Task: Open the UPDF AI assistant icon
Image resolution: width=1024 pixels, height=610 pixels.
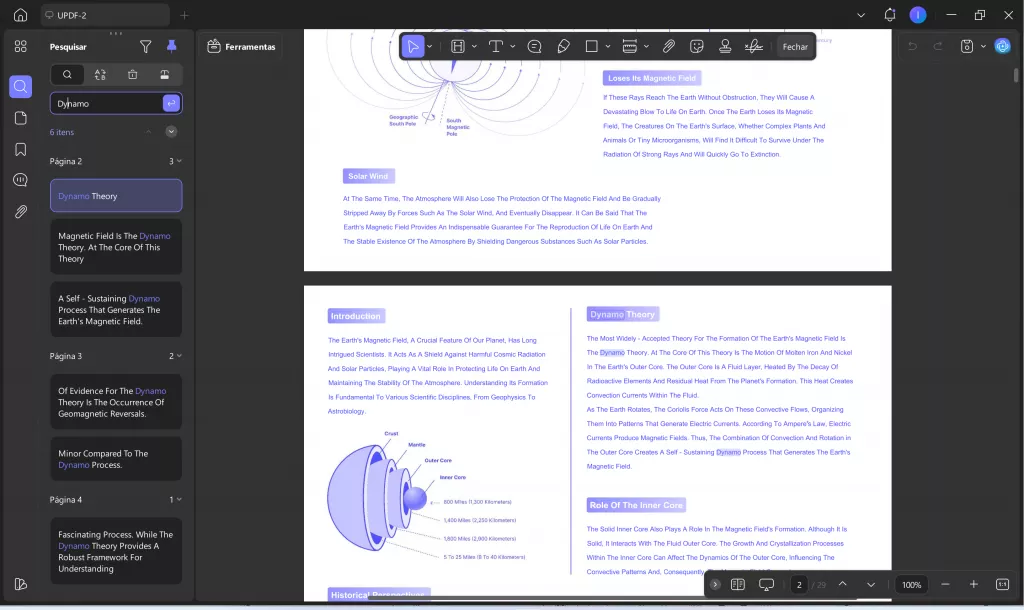Action: point(1002,46)
